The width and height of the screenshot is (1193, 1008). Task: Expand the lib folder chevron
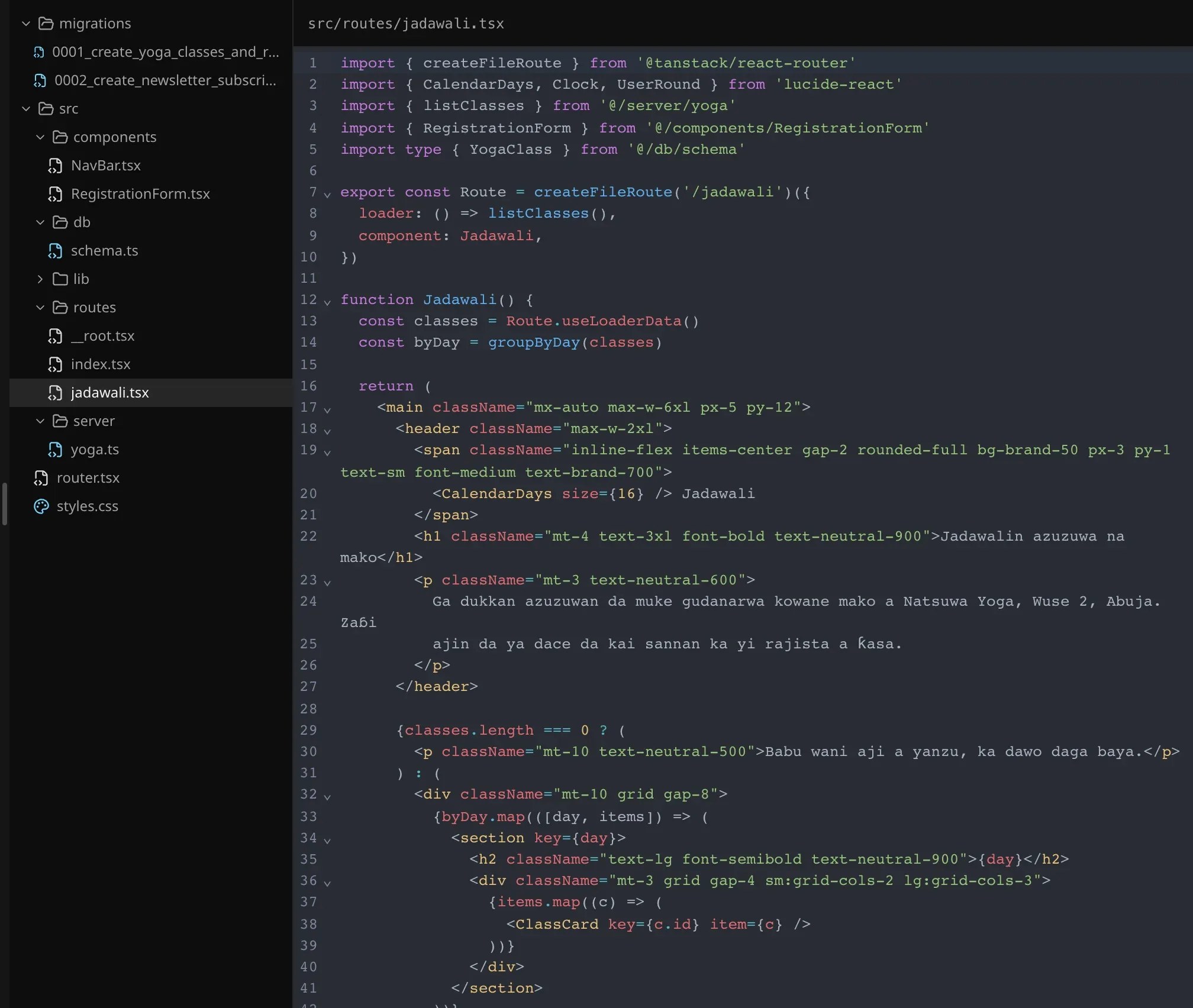pos(40,279)
